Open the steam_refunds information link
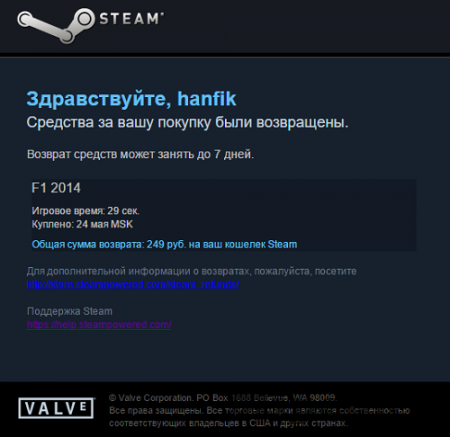 pos(133,285)
